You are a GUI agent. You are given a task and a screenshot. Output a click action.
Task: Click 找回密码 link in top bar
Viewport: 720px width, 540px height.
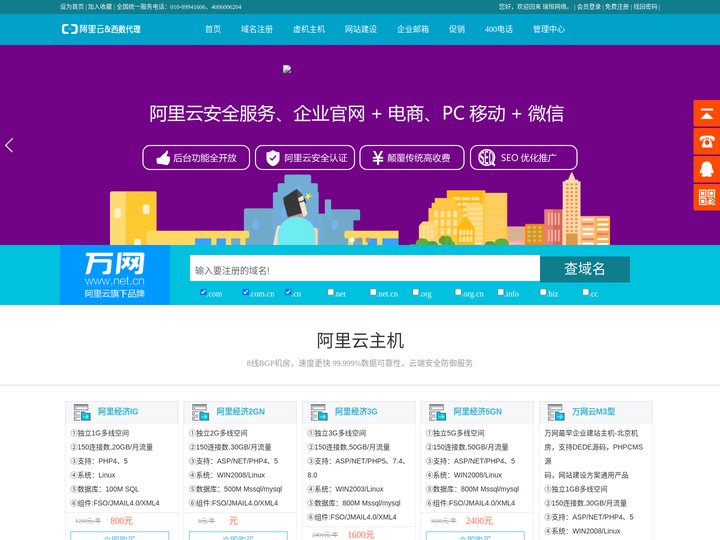coord(645,6)
